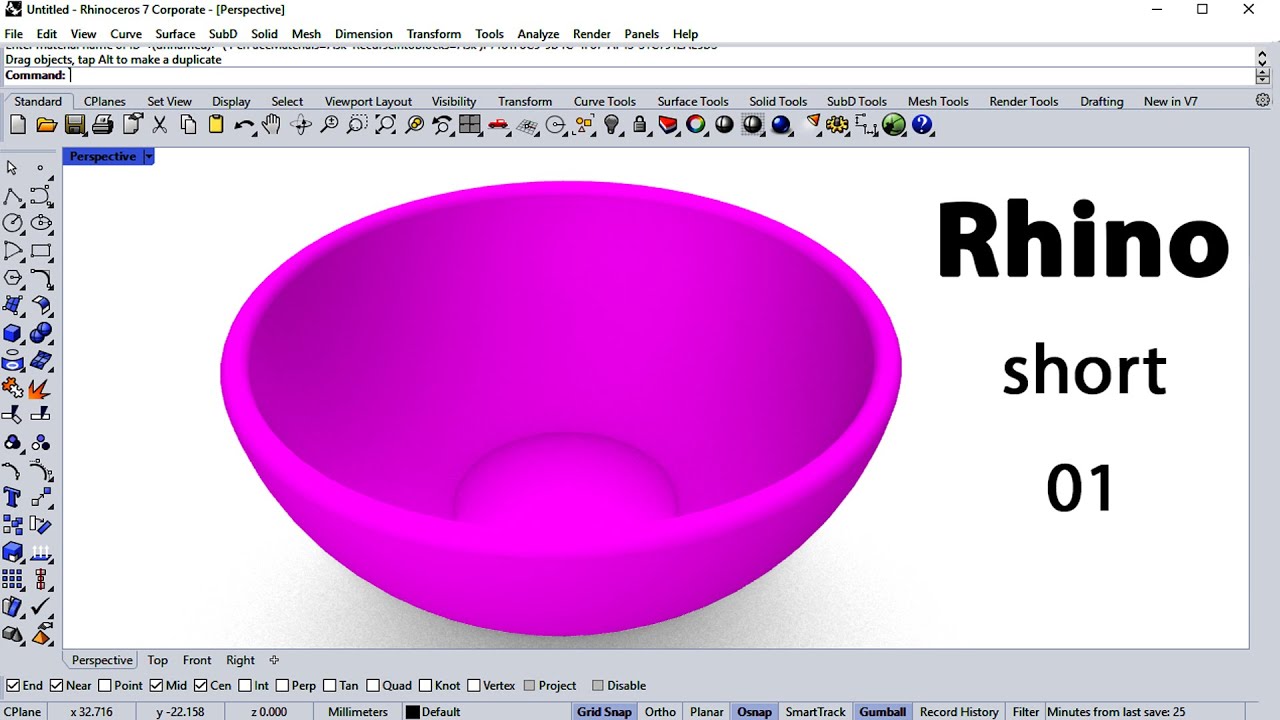Viewport: 1280px width, 720px height.
Task: Select the Circle tool in sidebar
Action: [x=12, y=223]
